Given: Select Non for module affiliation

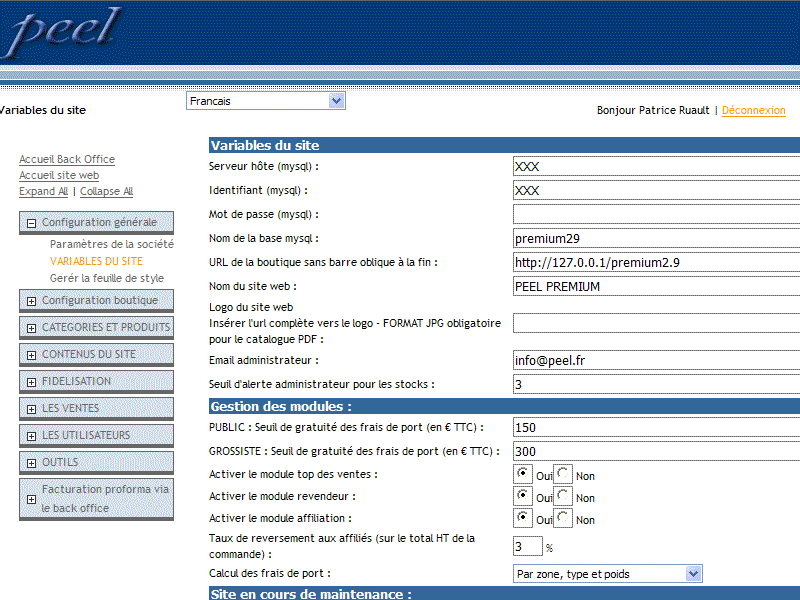Looking at the screenshot, I should point(563,518).
